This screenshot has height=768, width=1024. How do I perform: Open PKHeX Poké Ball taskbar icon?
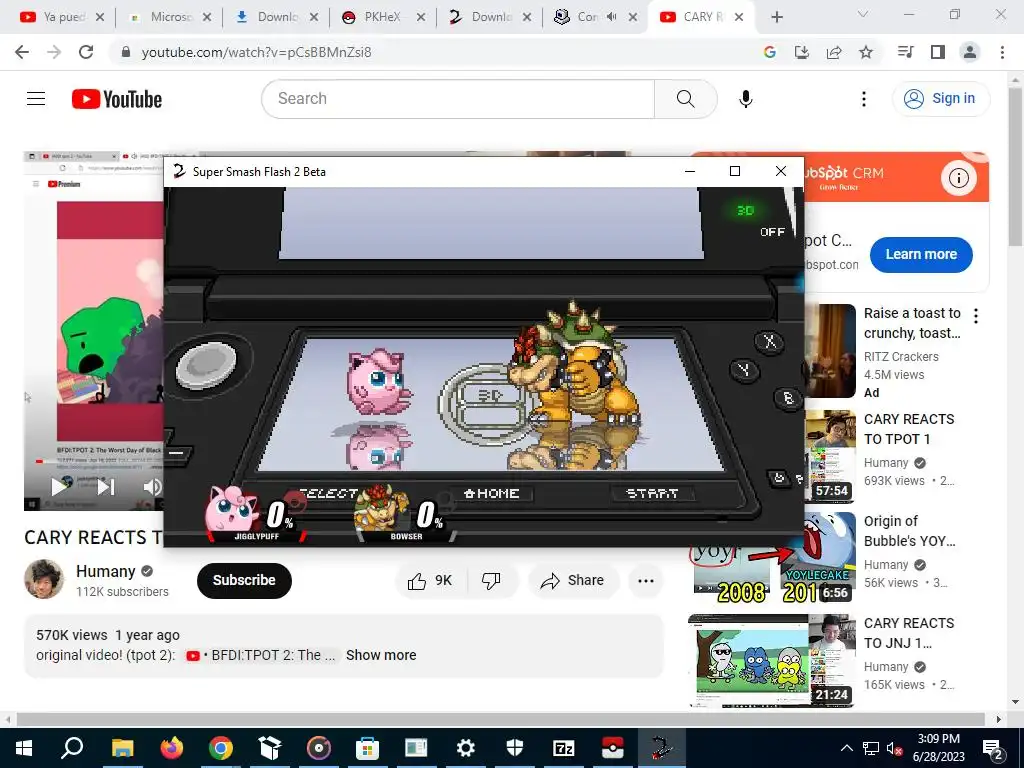tap(612, 748)
